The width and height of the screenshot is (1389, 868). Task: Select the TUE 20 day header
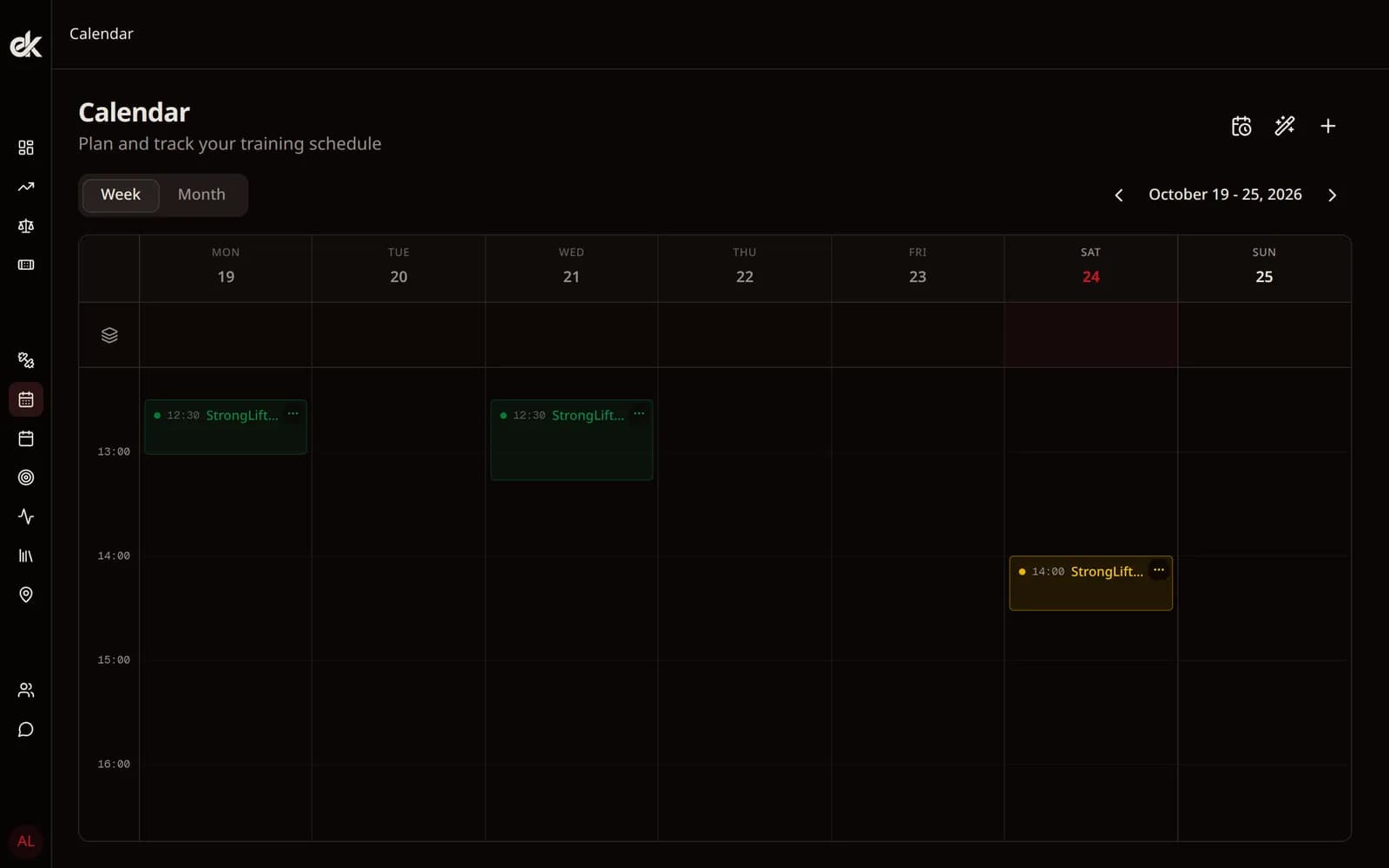[x=398, y=267]
